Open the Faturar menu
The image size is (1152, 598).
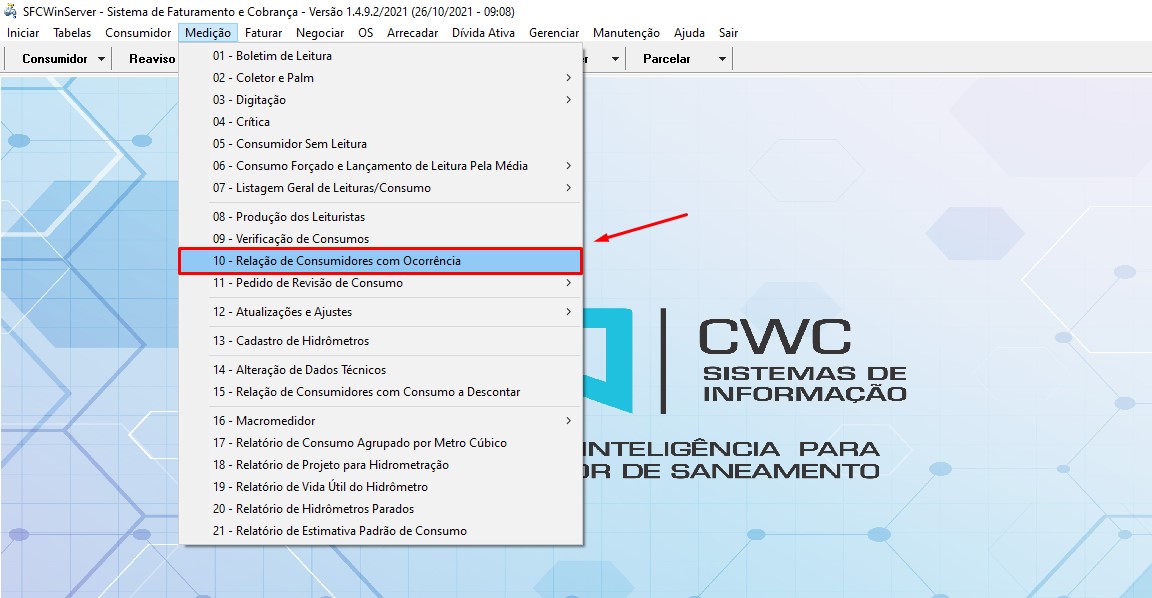coord(263,32)
